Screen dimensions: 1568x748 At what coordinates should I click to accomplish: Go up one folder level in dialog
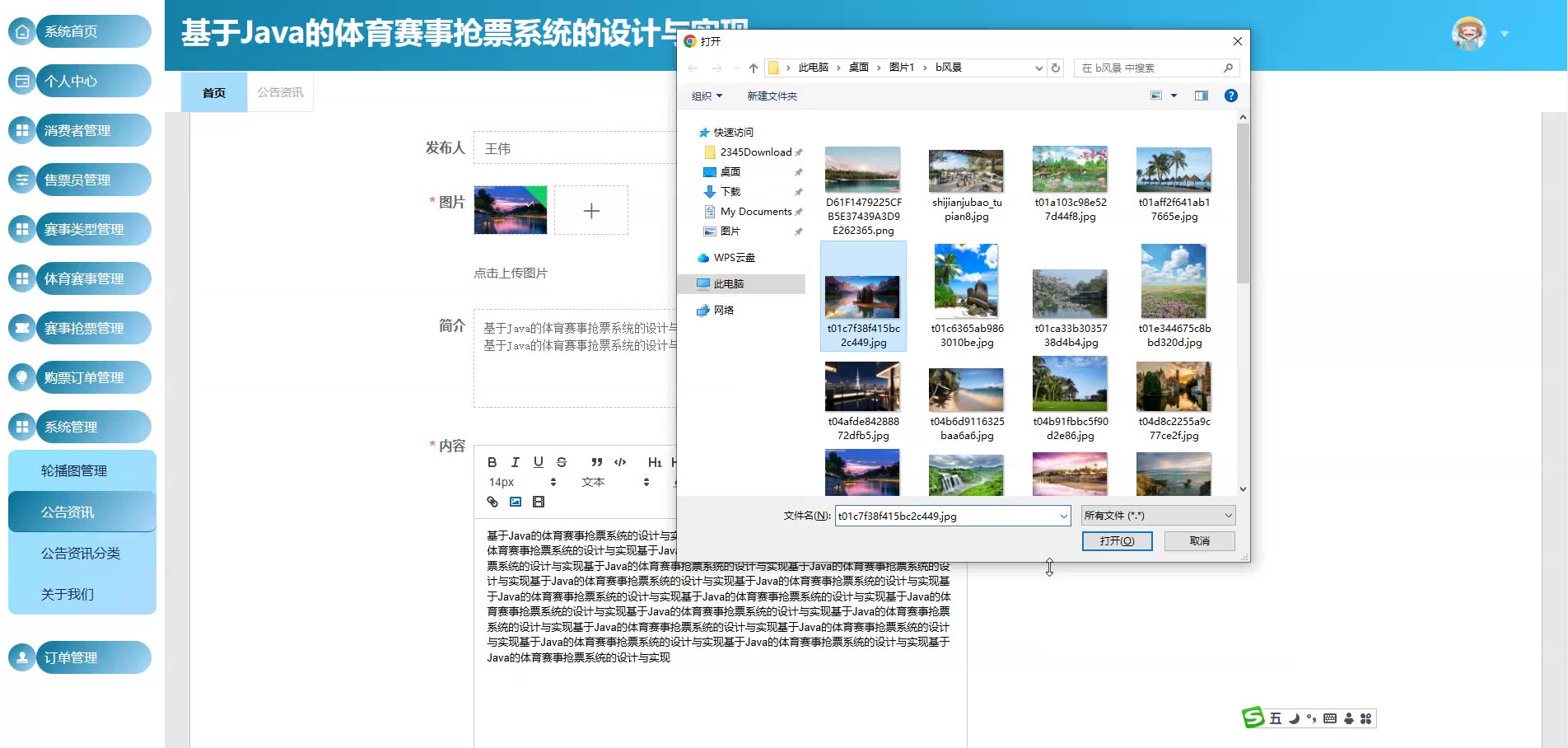click(753, 68)
